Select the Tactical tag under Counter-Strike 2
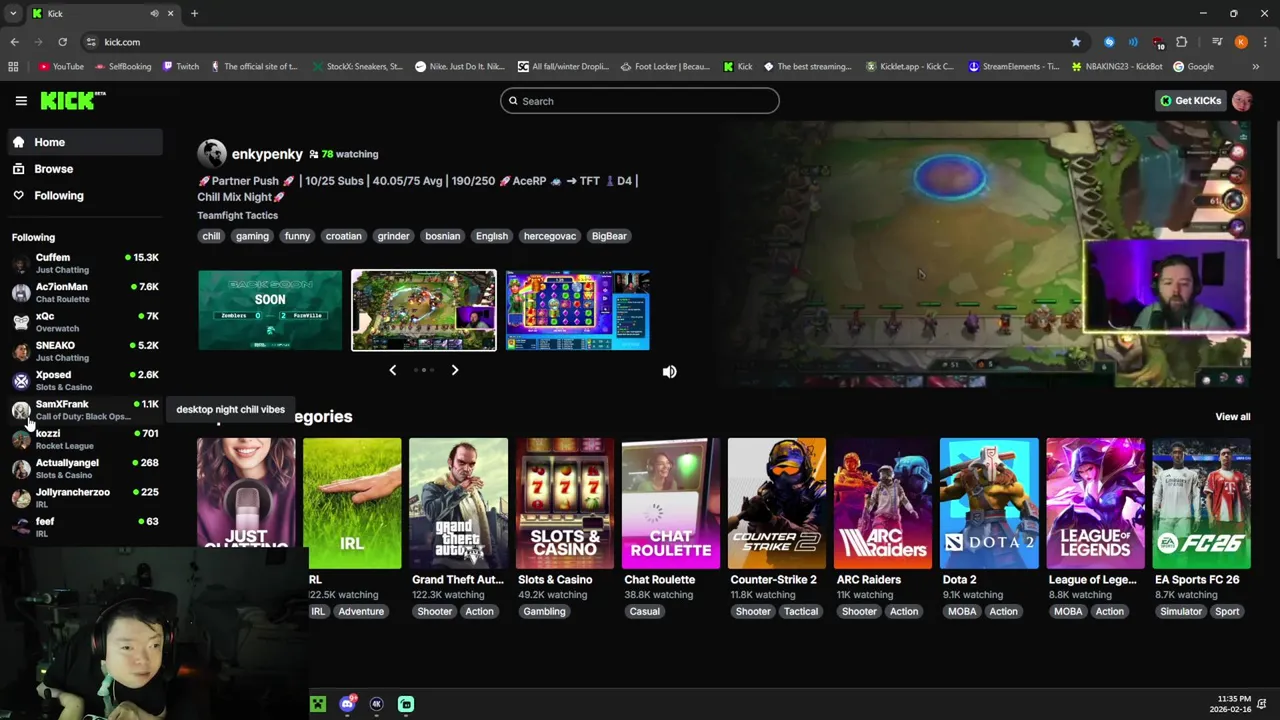Screen dimensions: 1280x720 pos(800,612)
